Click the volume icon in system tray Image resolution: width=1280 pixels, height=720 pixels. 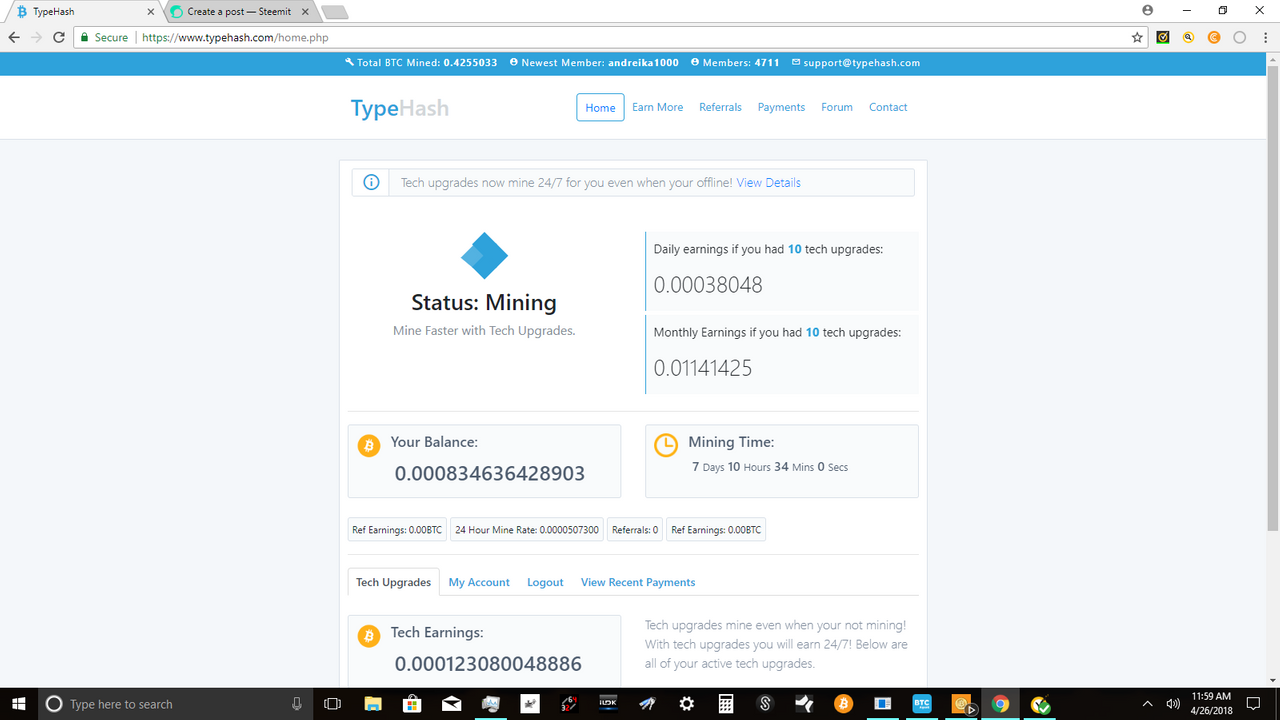pyautogui.click(x=1172, y=704)
